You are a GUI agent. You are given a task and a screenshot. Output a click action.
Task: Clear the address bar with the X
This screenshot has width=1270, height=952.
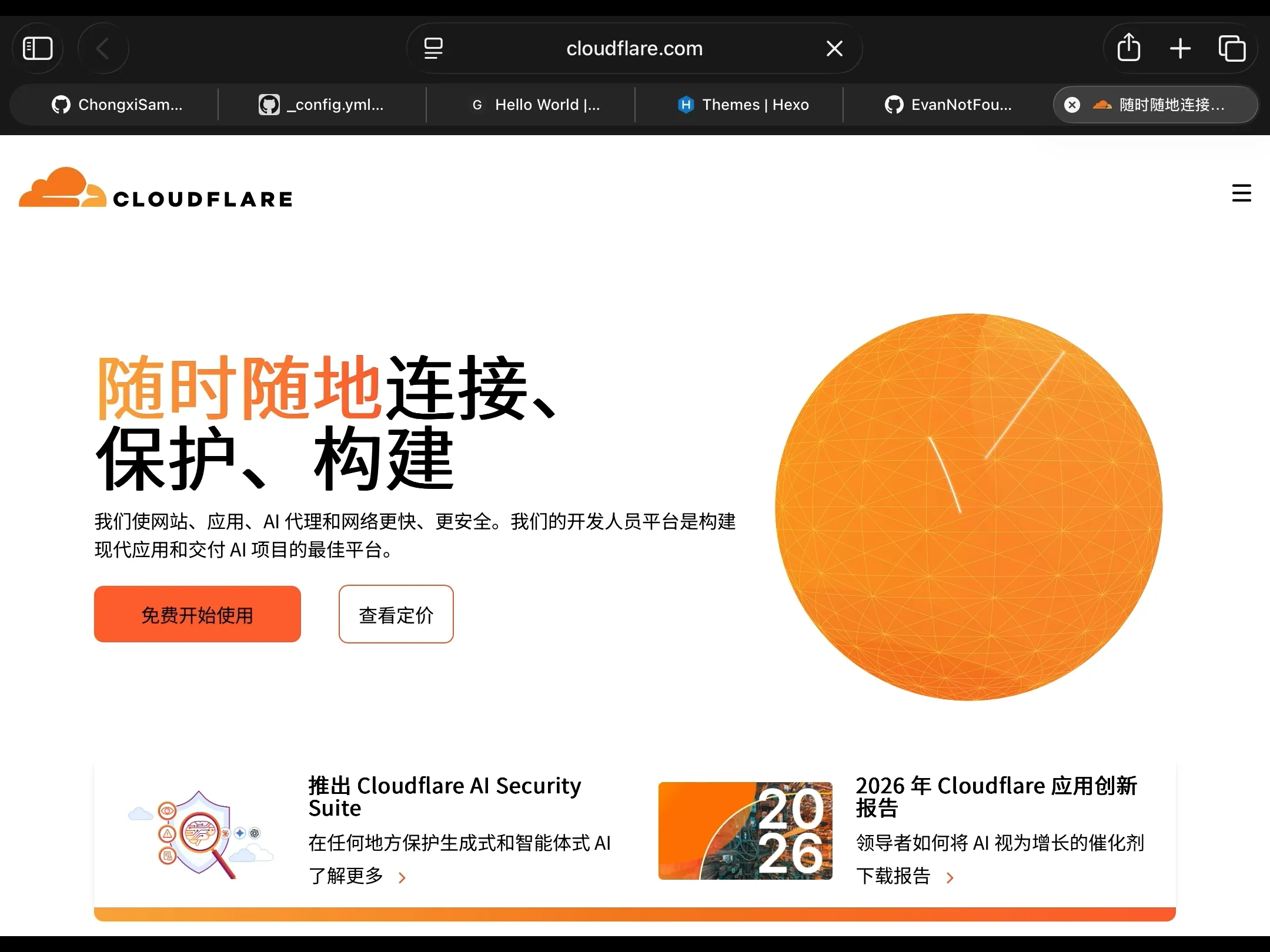coord(834,48)
